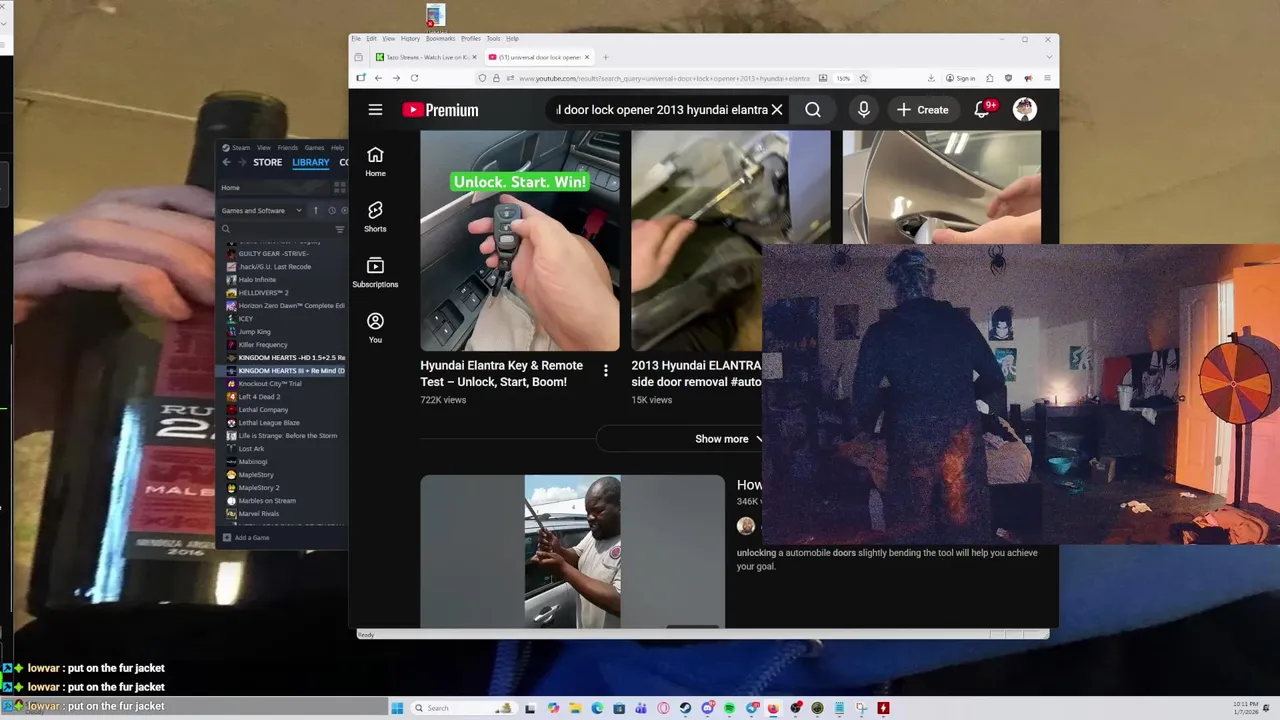
Task: Open the YouTube account avatar menu
Action: (x=1025, y=109)
